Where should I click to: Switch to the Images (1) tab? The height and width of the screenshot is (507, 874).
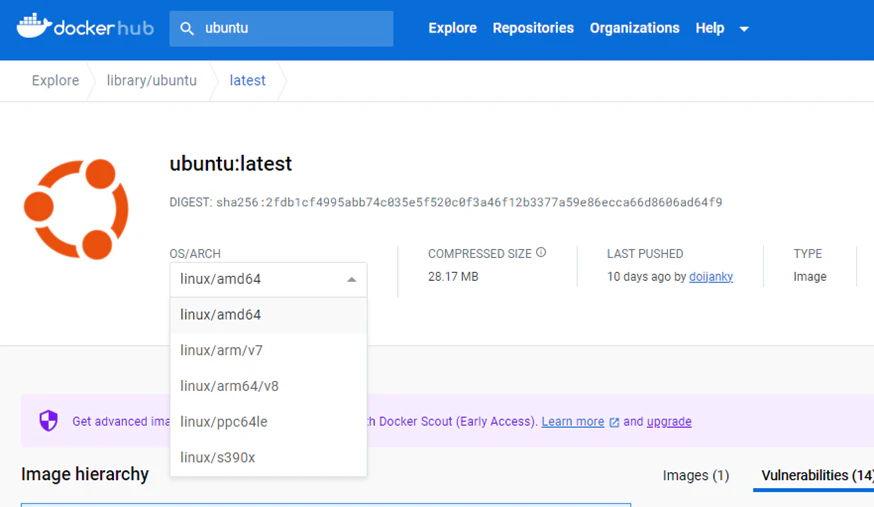pyautogui.click(x=696, y=475)
